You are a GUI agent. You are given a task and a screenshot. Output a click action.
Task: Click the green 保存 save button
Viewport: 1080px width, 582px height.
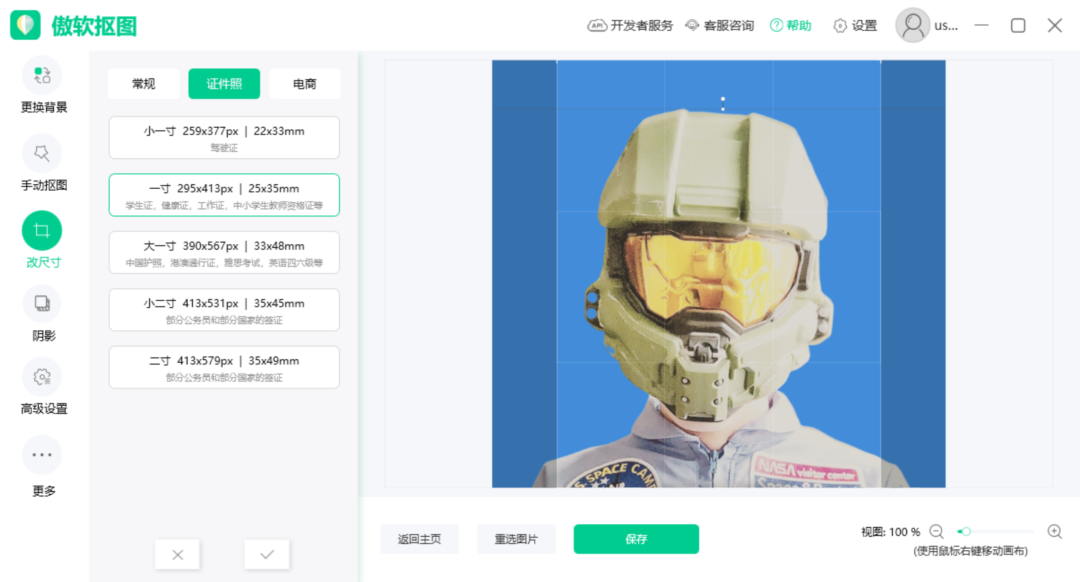click(636, 539)
